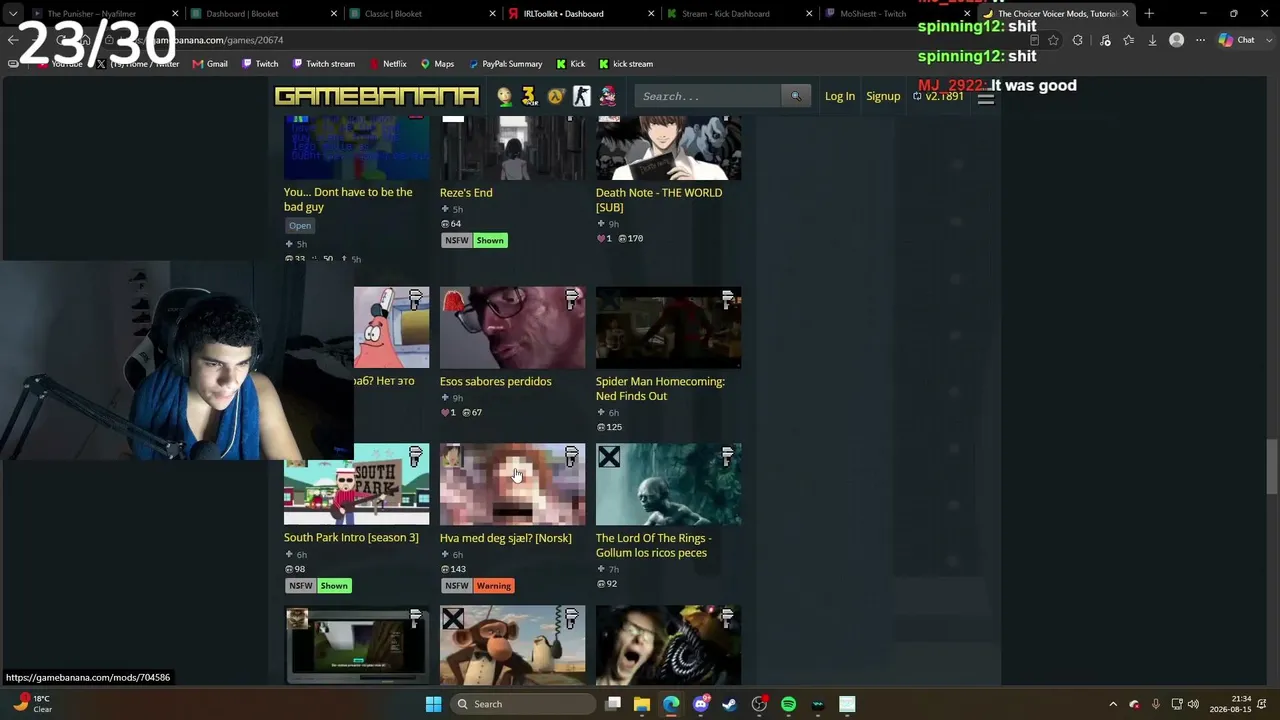The height and width of the screenshot is (720, 1280).
Task: Click the pipe icon on South Park thumbnail
Action: (x=416, y=457)
